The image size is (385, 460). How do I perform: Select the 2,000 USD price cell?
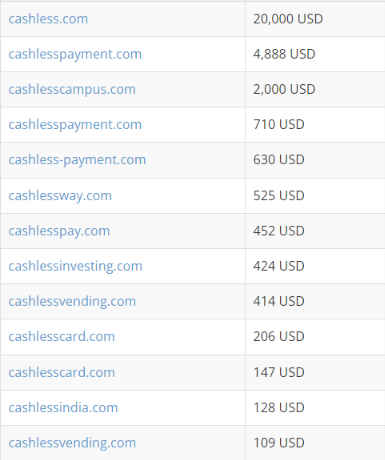(x=315, y=89)
